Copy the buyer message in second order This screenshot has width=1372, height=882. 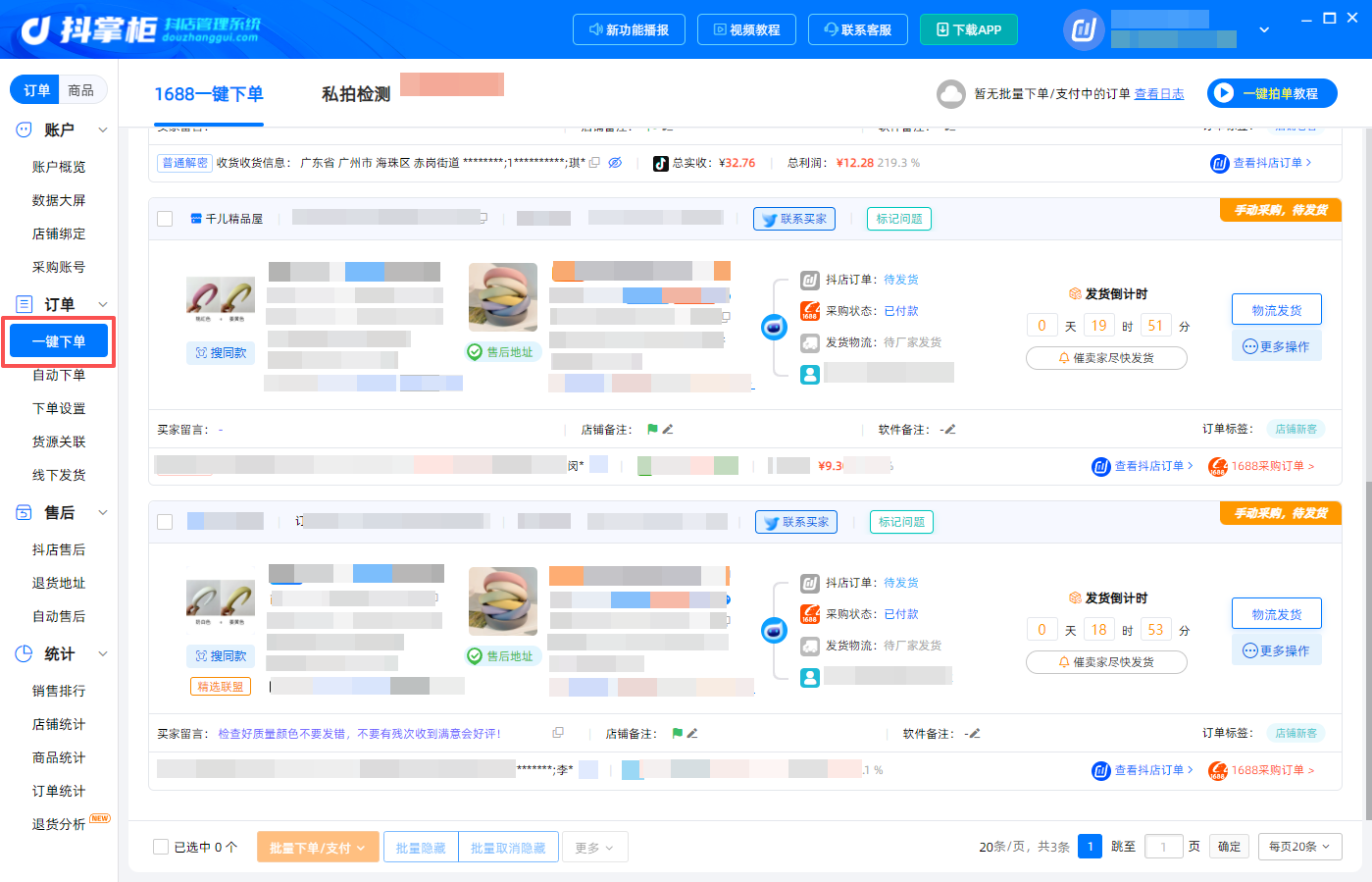(558, 733)
